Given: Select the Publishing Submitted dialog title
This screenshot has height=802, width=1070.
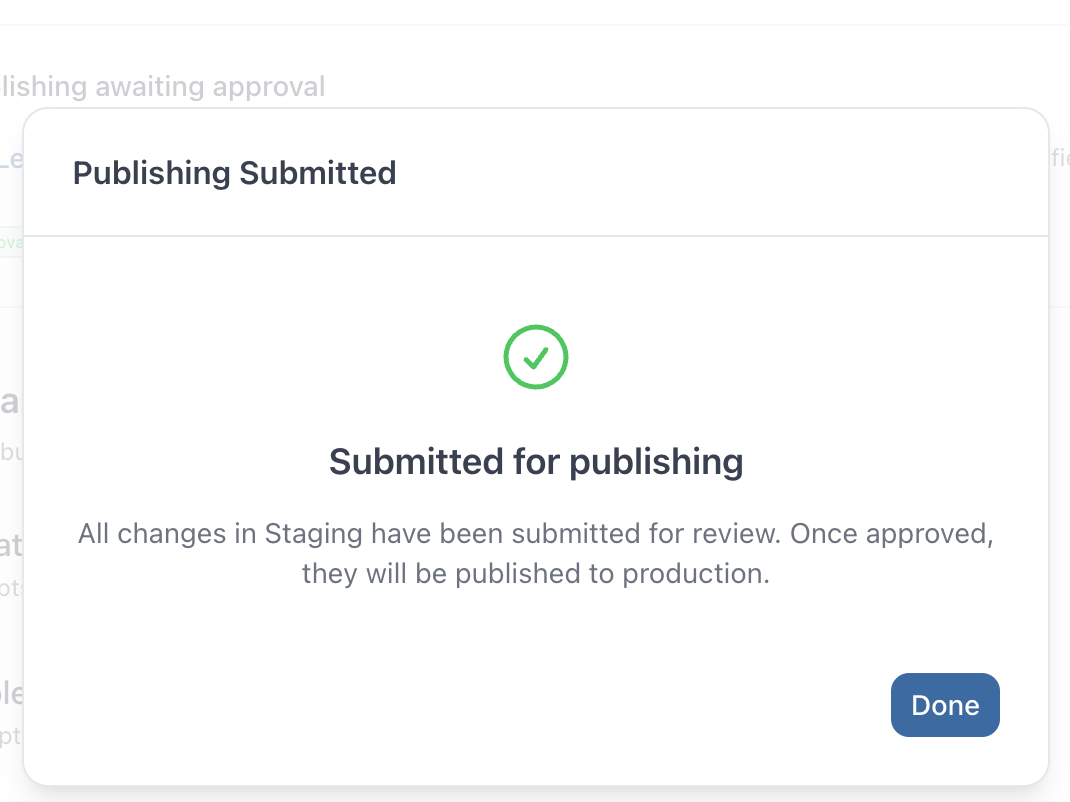Looking at the screenshot, I should pos(234,172).
